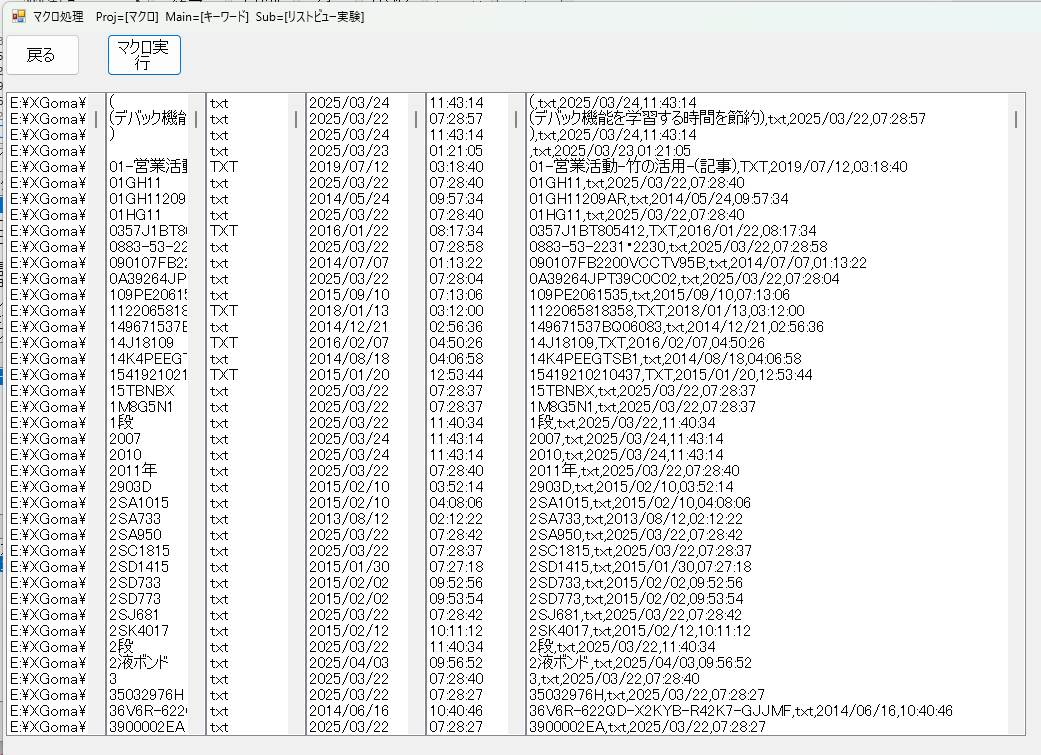Click the scrollbar thumb of the extension list
This screenshot has height=755, width=1041.
coord(296,119)
